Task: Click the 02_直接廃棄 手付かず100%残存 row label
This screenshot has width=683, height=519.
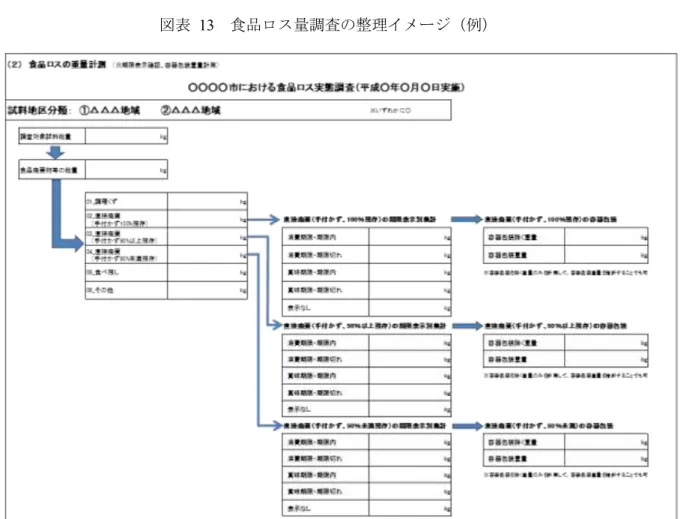Action: [126, 219]
